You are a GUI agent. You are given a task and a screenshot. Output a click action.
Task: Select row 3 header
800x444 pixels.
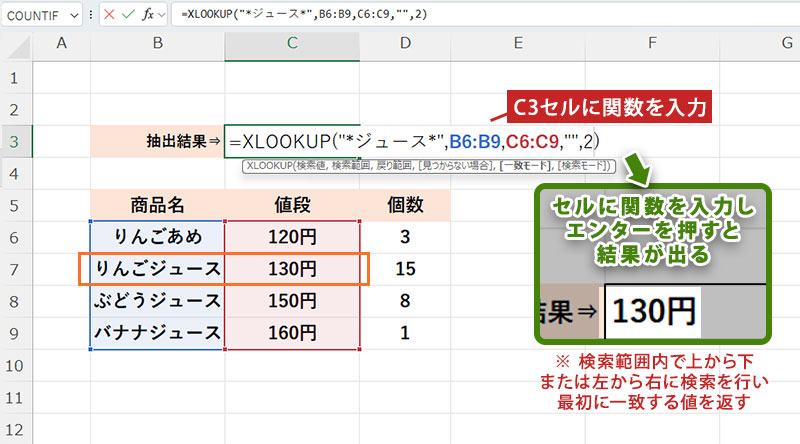click(x=14, y=142)
